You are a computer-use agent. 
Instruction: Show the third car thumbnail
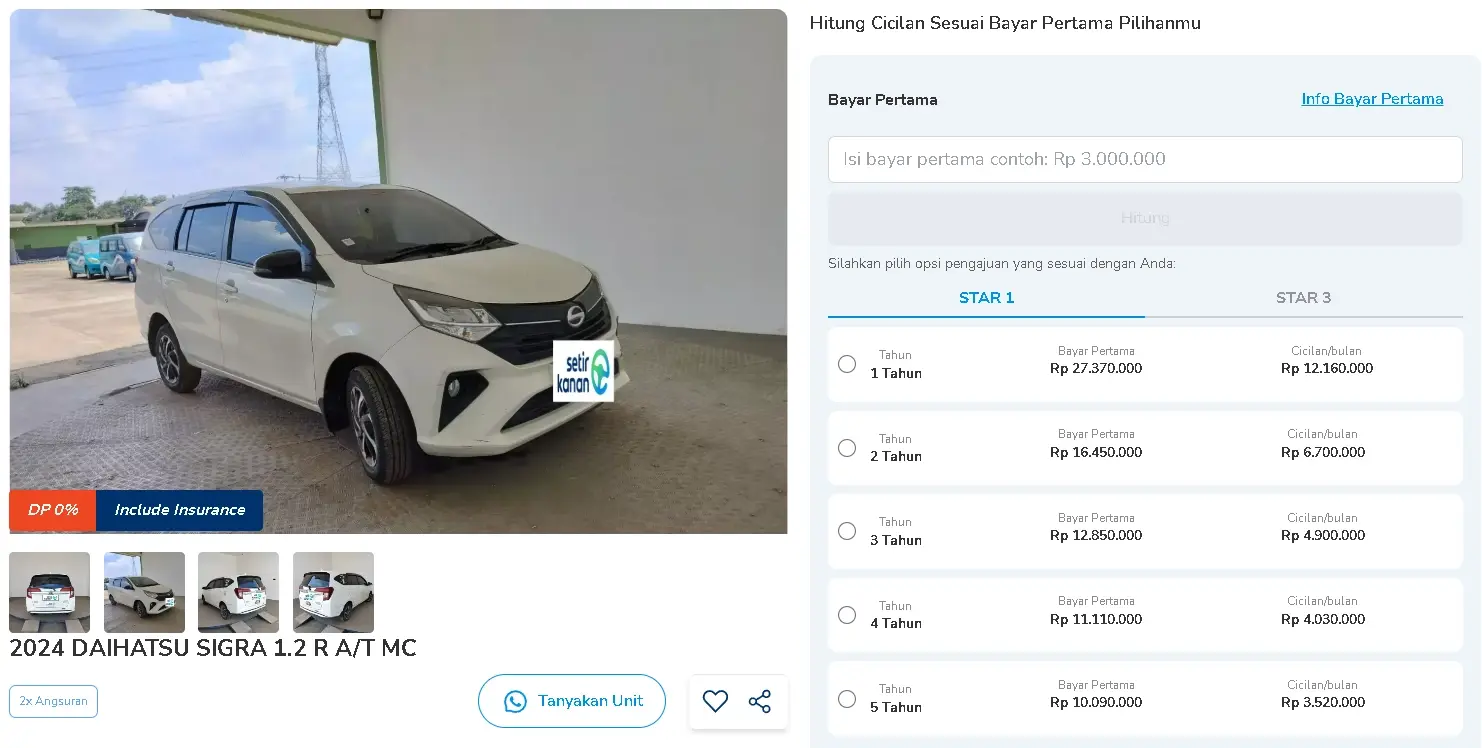click(238, 592)
